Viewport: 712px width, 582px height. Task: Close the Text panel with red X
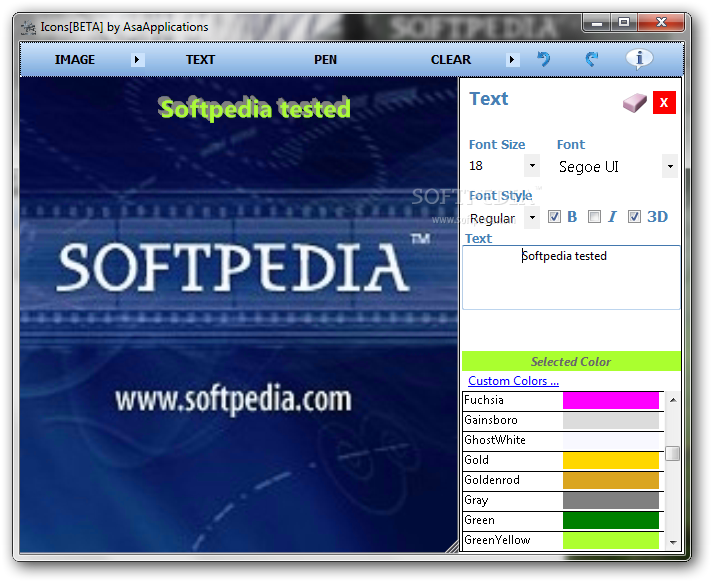664,103
